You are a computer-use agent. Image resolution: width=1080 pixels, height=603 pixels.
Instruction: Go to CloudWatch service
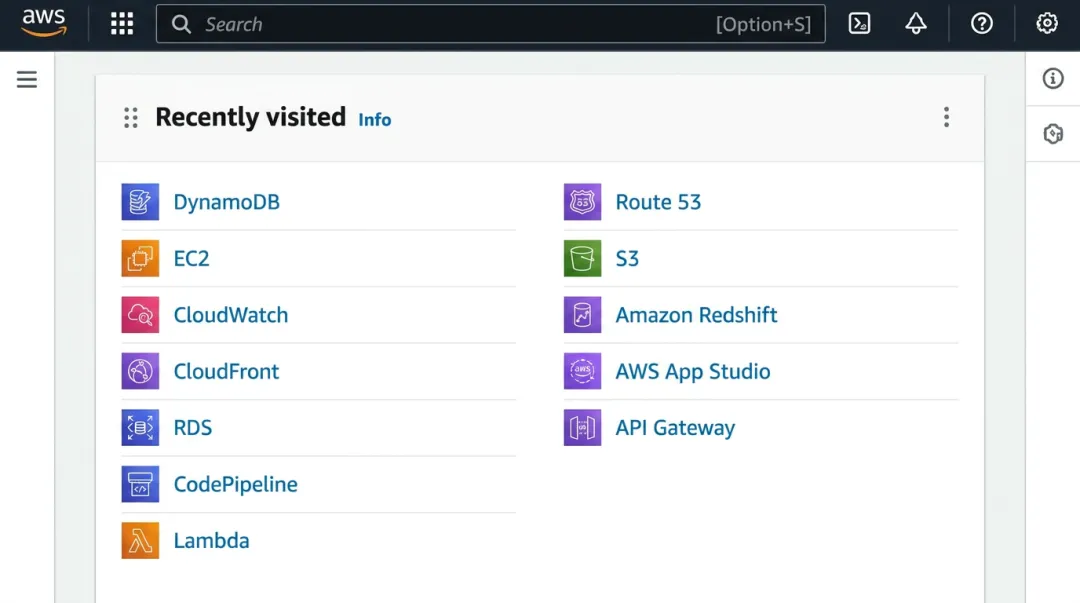pos(231,315)
